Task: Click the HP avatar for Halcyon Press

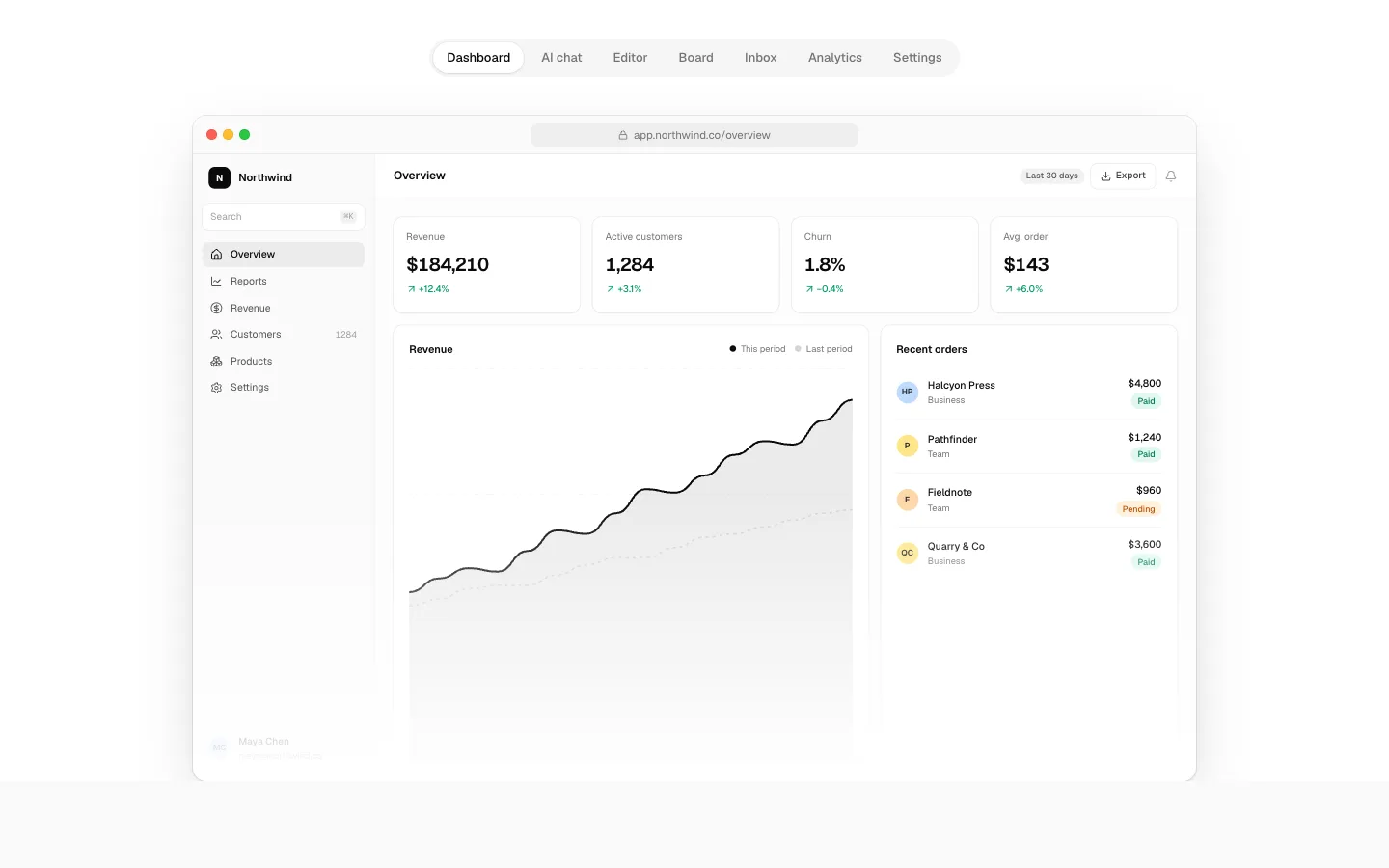Action: [x=907, y=392]
